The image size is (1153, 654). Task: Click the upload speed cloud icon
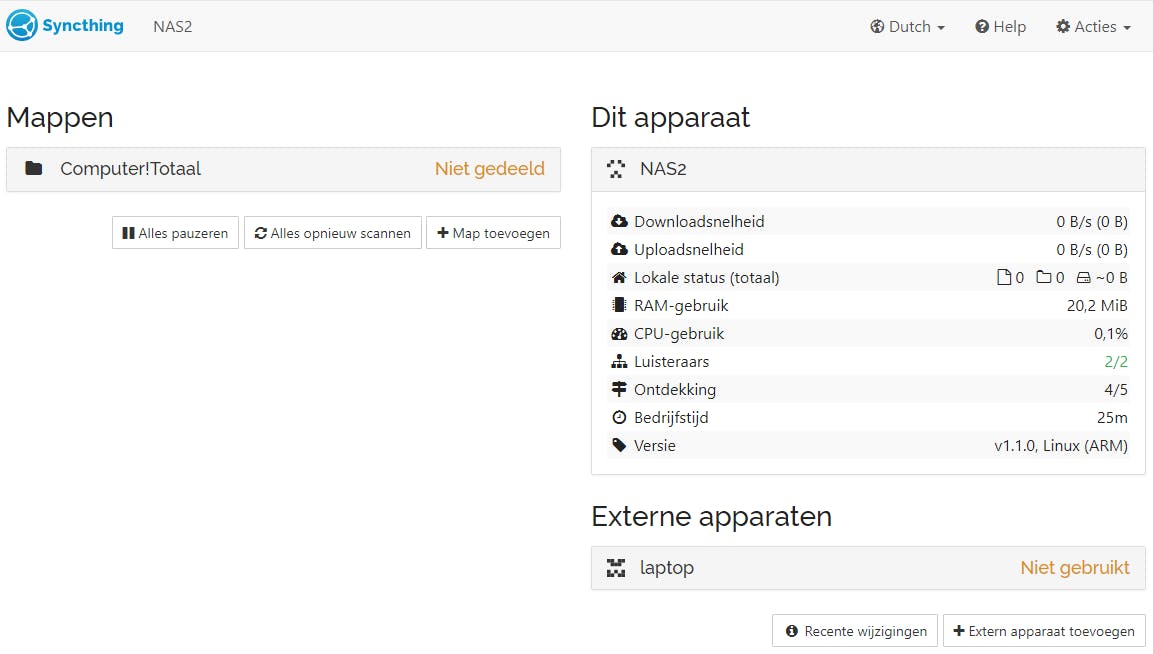[619, 249]
